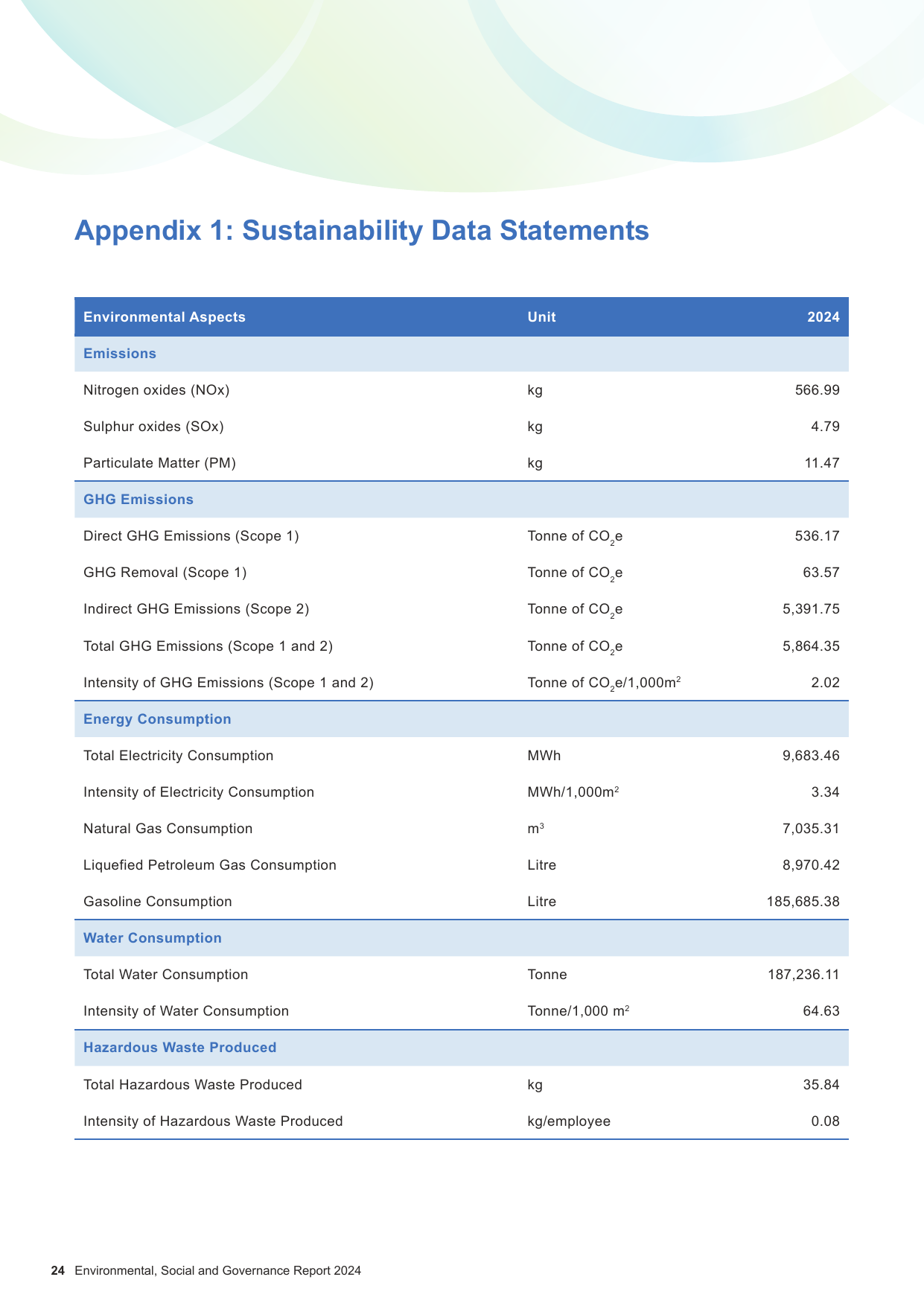Click the value 35.84
Image resolution: width=924 pixels, height=1306 pixels.
coord(822,1085)
